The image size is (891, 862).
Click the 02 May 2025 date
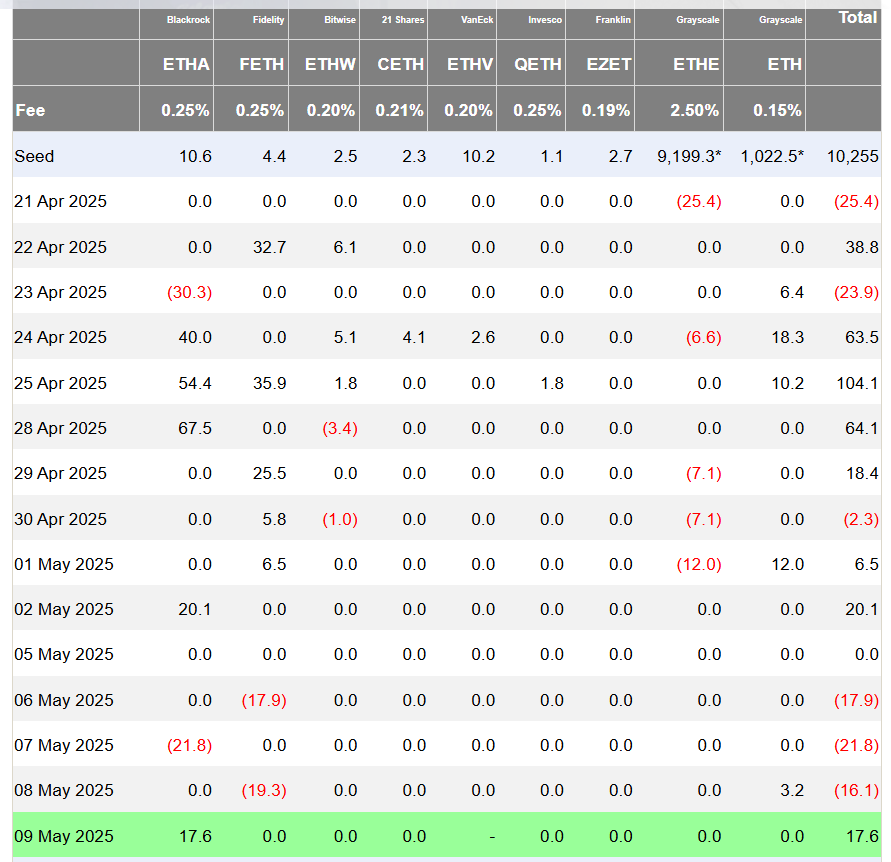[64, 609]
